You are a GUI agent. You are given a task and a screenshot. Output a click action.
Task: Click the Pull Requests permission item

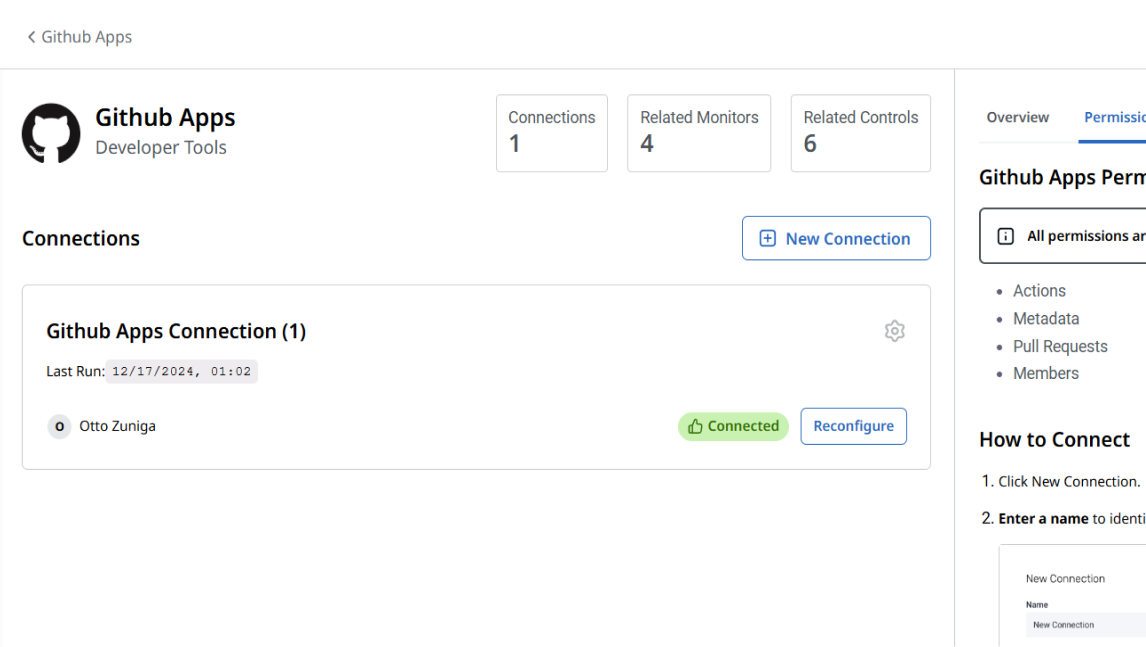click(x=1060, y=347)
